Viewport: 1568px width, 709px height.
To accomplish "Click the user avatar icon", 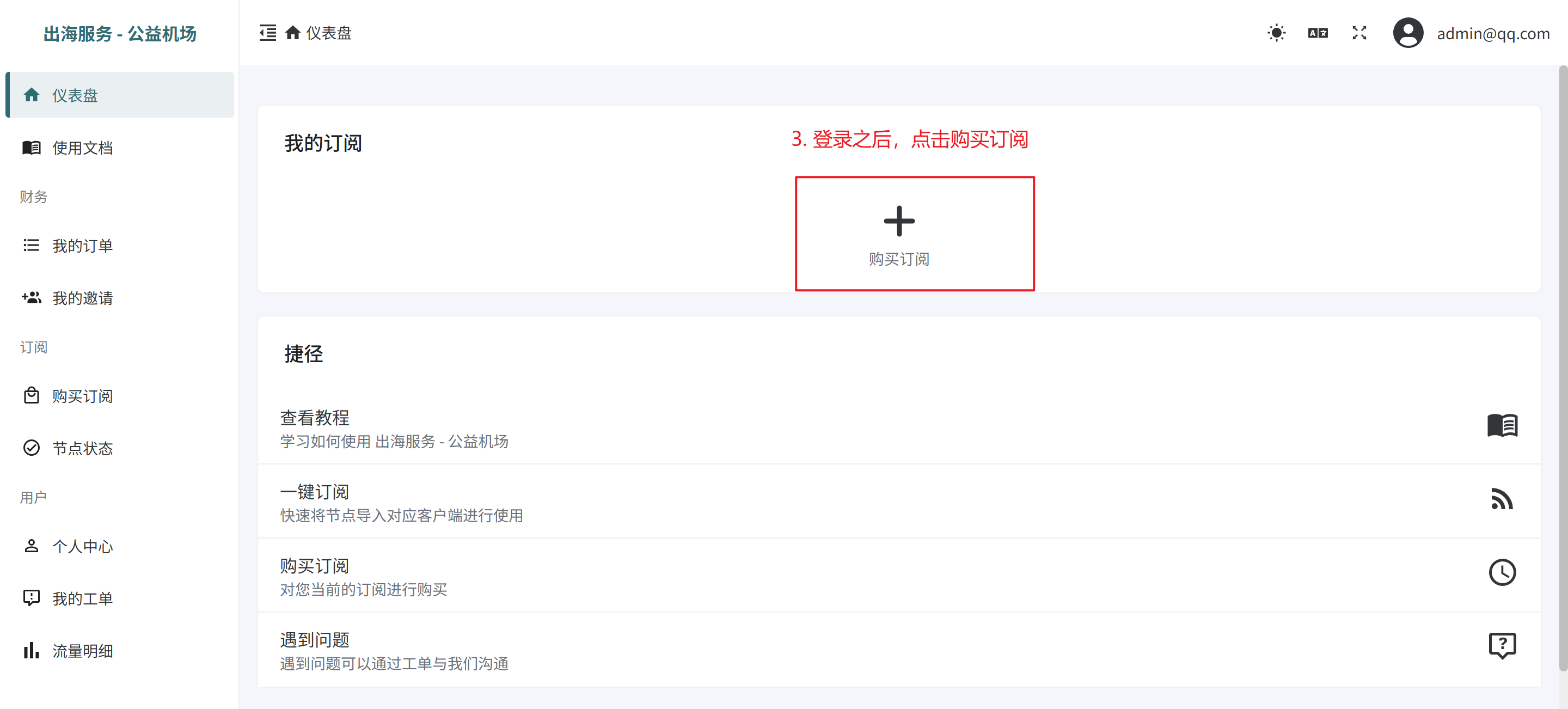I will coord(1407,33).
